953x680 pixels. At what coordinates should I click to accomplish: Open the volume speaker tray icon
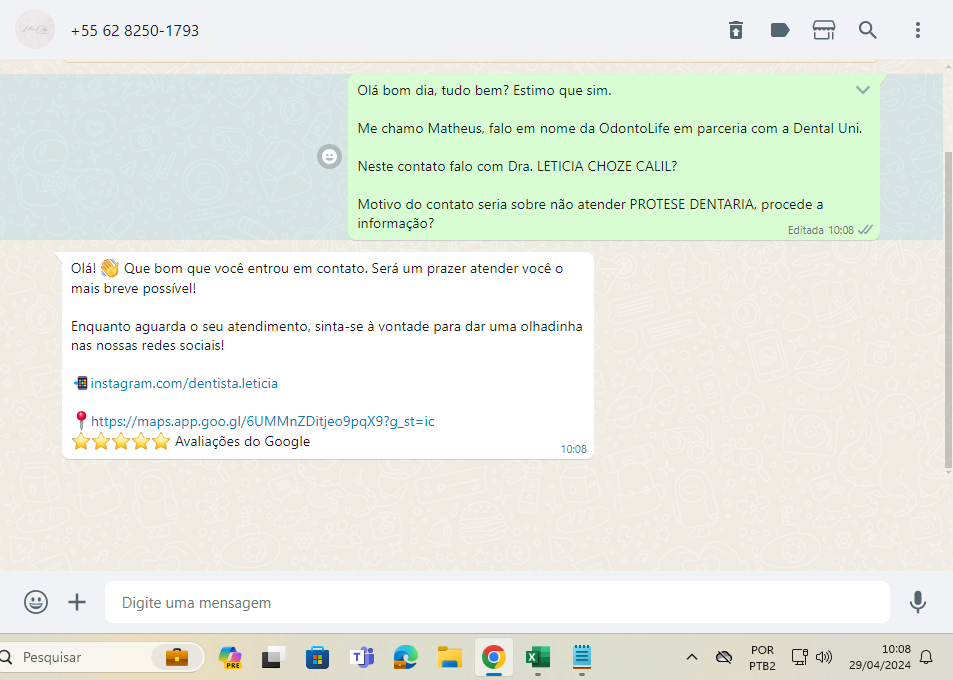click(824, 657)
